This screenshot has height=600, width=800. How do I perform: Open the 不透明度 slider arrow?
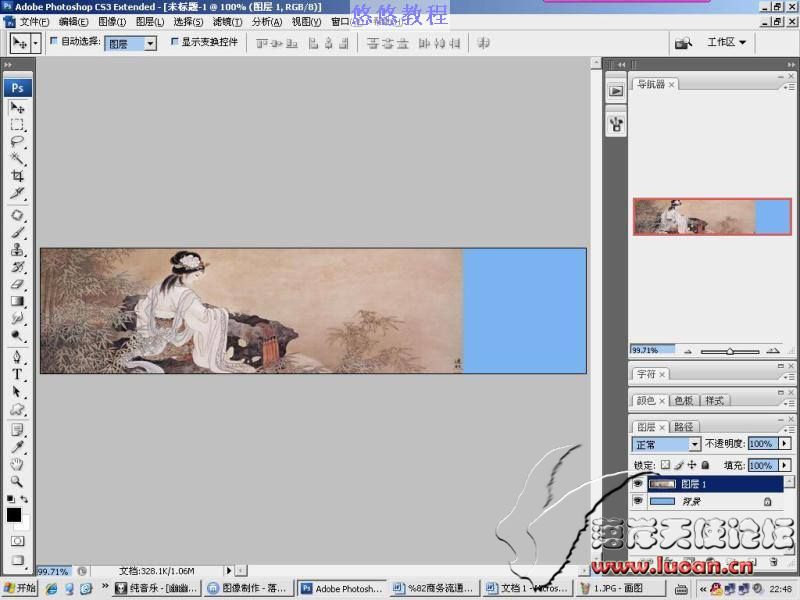click(x=785, y=444)
